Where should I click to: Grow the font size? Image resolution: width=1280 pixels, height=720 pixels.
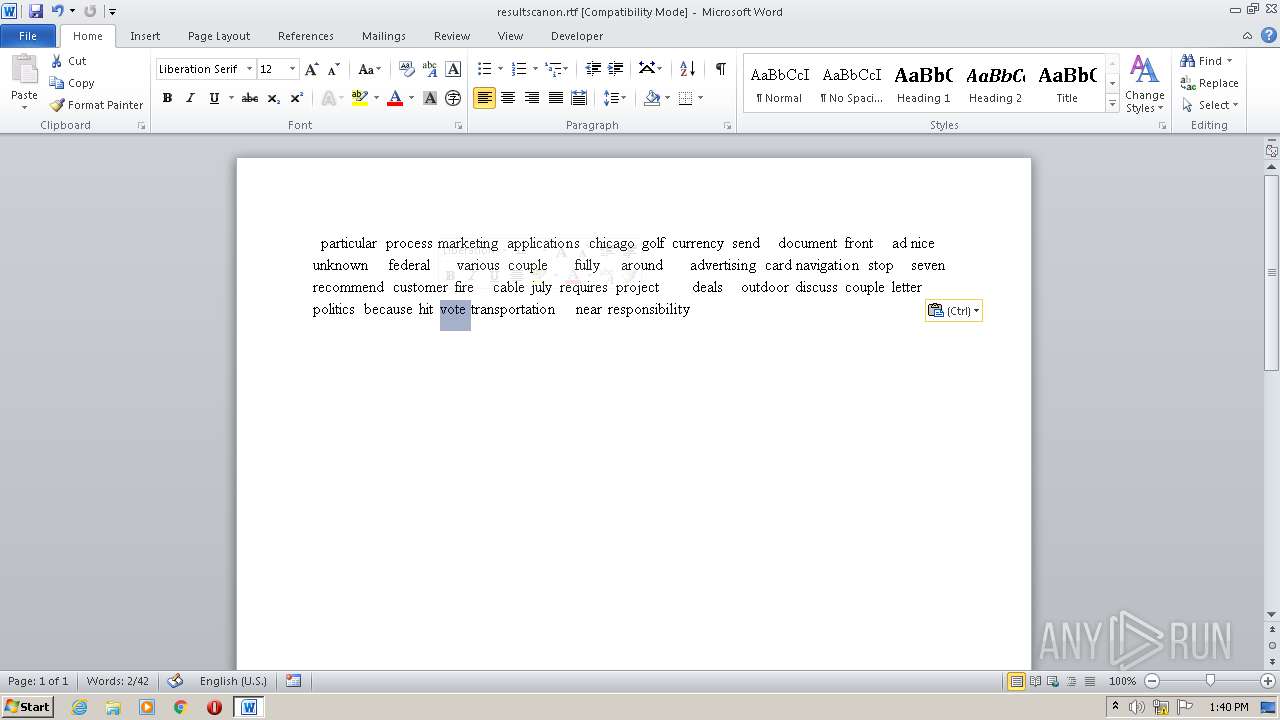pos(312,69)
